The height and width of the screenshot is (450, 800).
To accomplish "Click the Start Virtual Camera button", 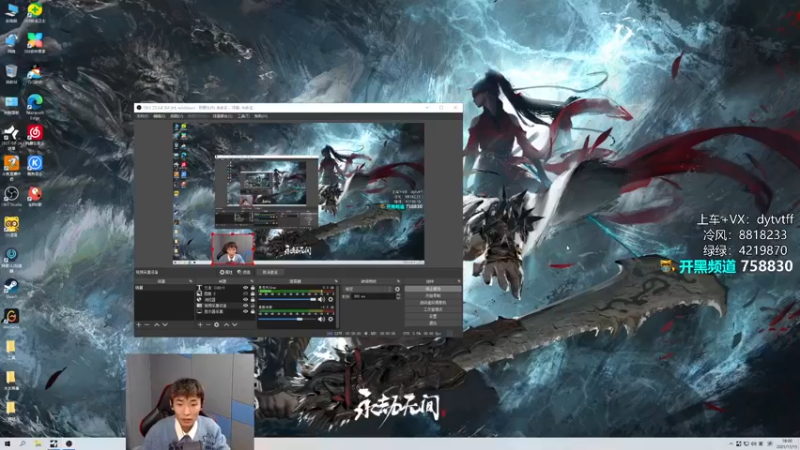I will pos(433,303).
